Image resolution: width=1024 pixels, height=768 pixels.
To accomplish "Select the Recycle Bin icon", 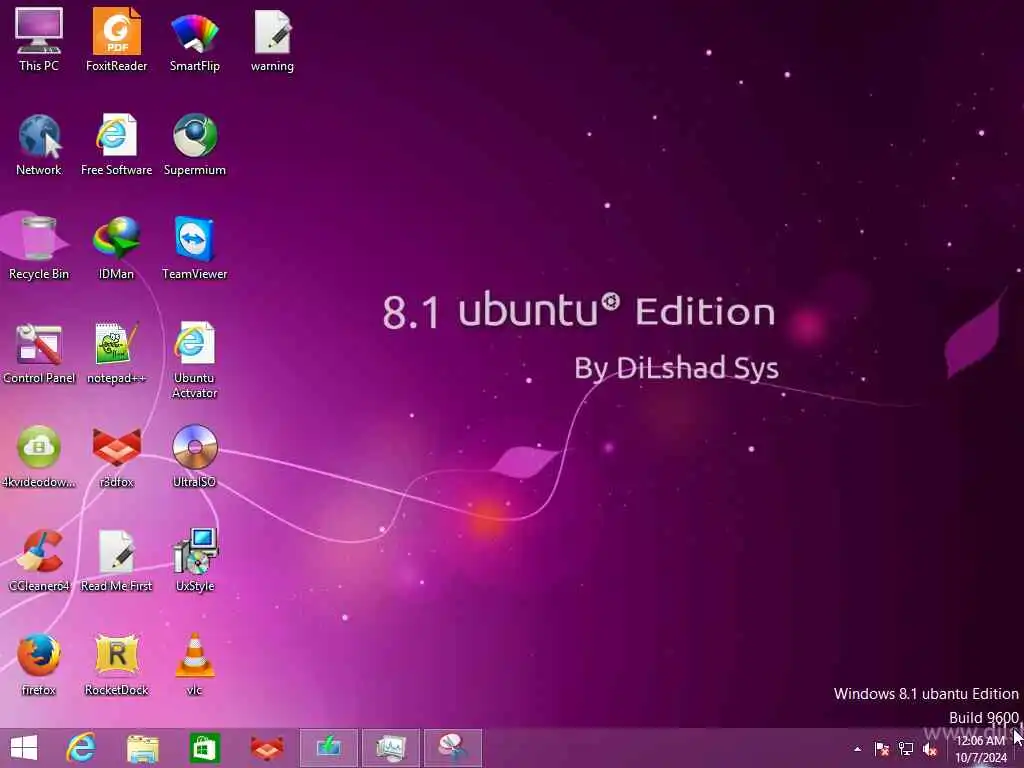I will click(x=39, y=248).
